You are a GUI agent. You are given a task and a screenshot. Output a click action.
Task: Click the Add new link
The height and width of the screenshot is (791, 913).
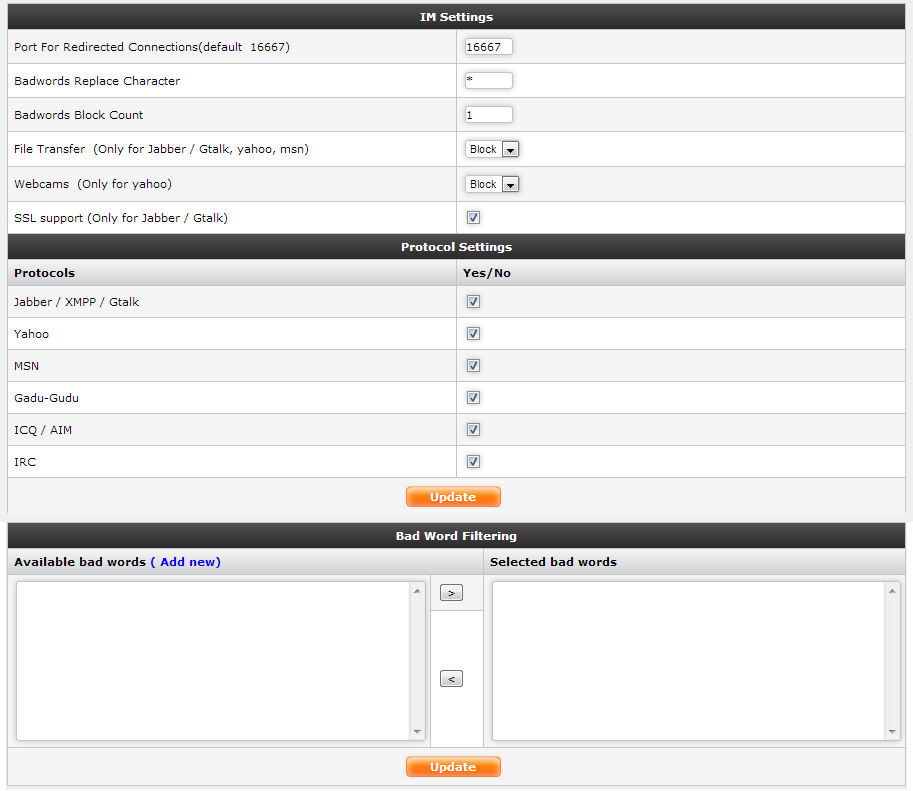pos(189,562)
